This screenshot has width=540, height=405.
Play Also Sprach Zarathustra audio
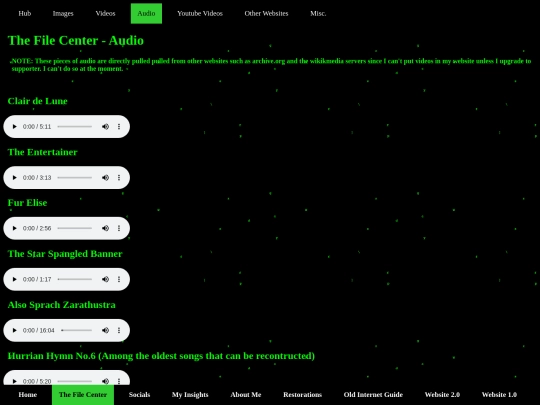point(14,330)
